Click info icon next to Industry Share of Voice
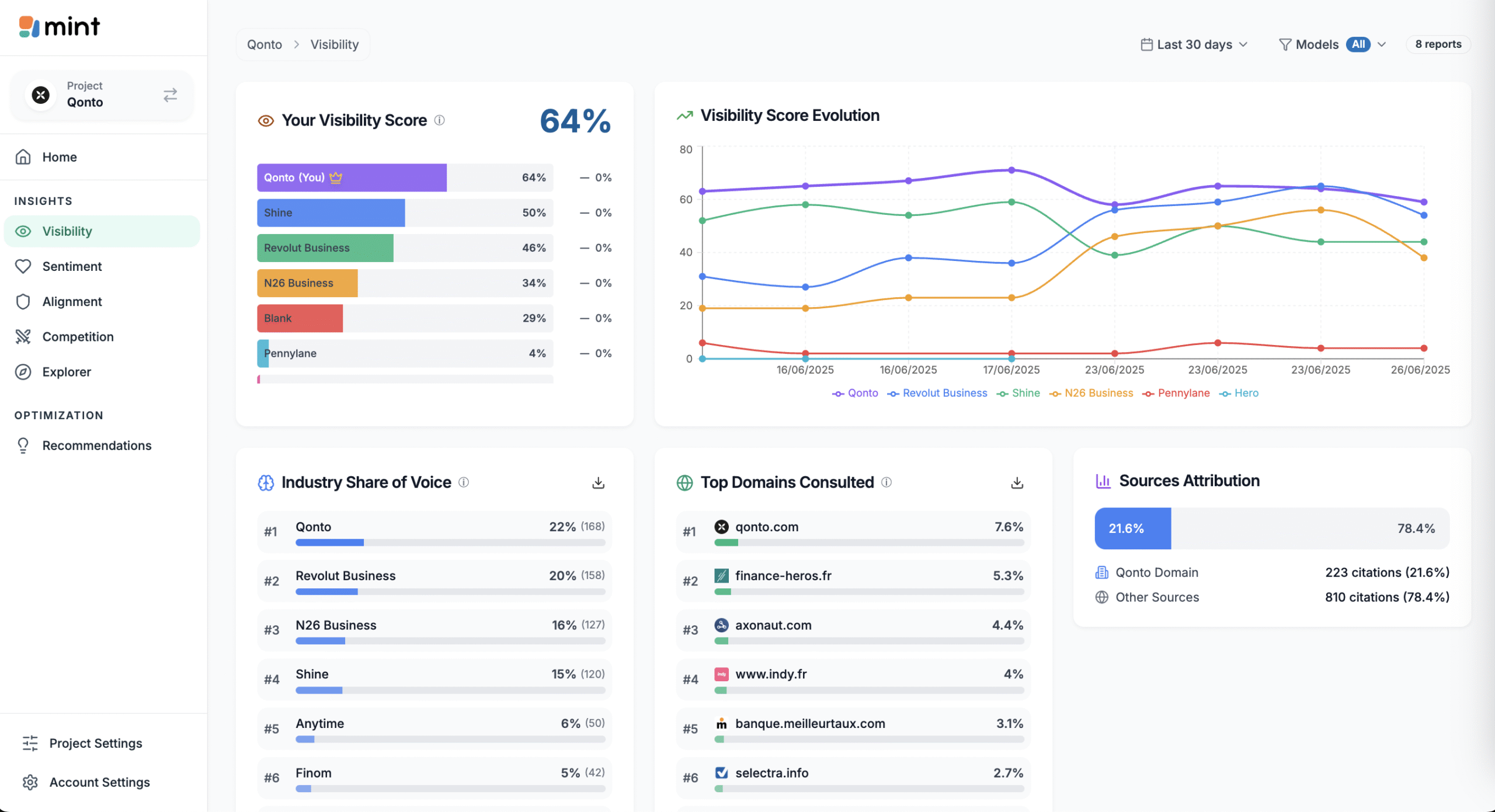 pos(464,482)
